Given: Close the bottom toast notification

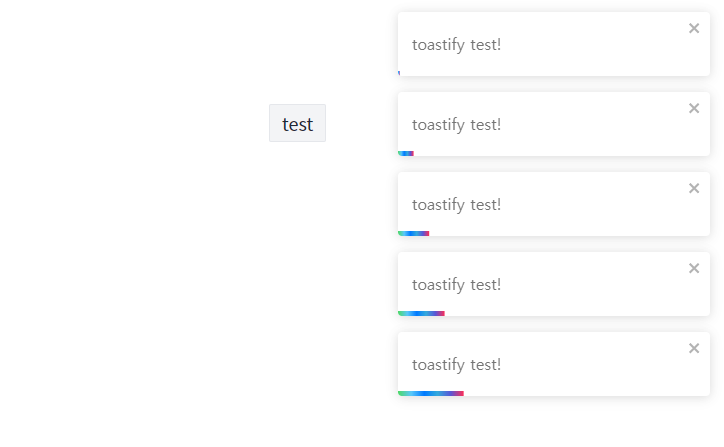Looking at the screenshot, I should click(x=694, y=348).
